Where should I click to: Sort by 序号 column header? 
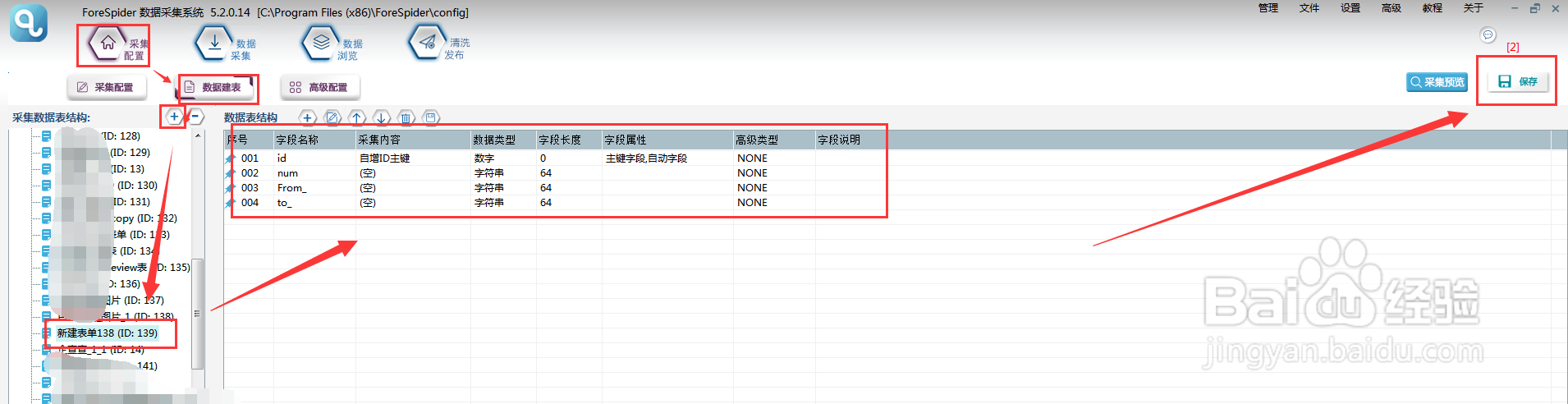coord(249,140)
